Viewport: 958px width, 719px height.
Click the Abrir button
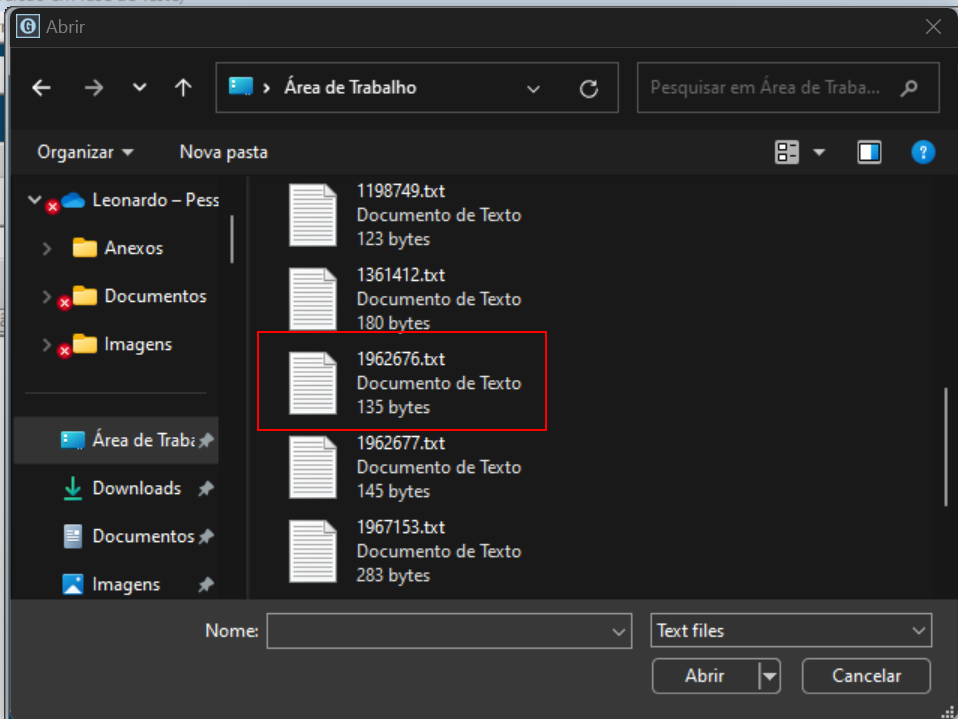pos(705,676)
